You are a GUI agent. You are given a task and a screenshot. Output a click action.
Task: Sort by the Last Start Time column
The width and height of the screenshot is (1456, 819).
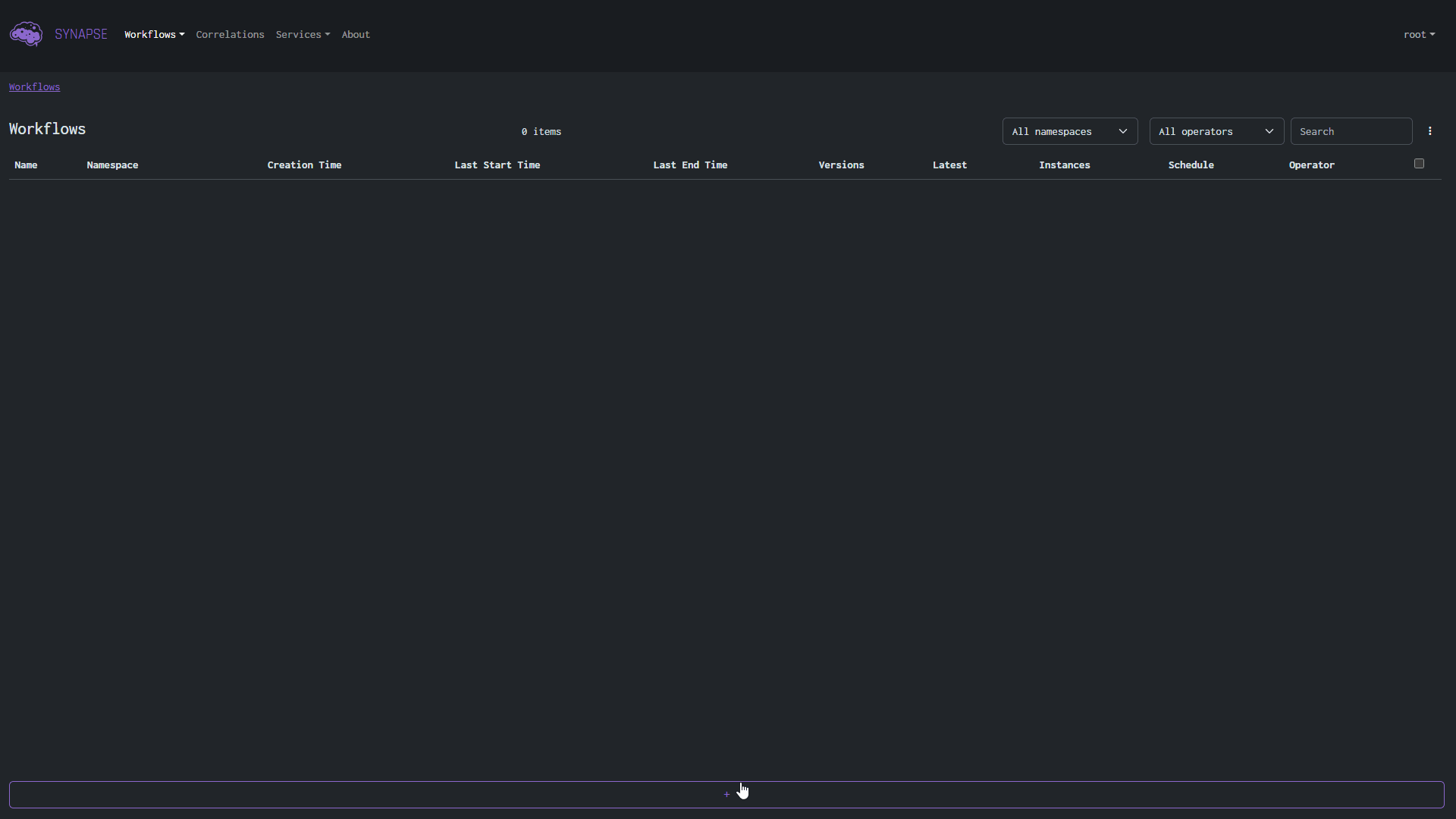tap(497, 165)
